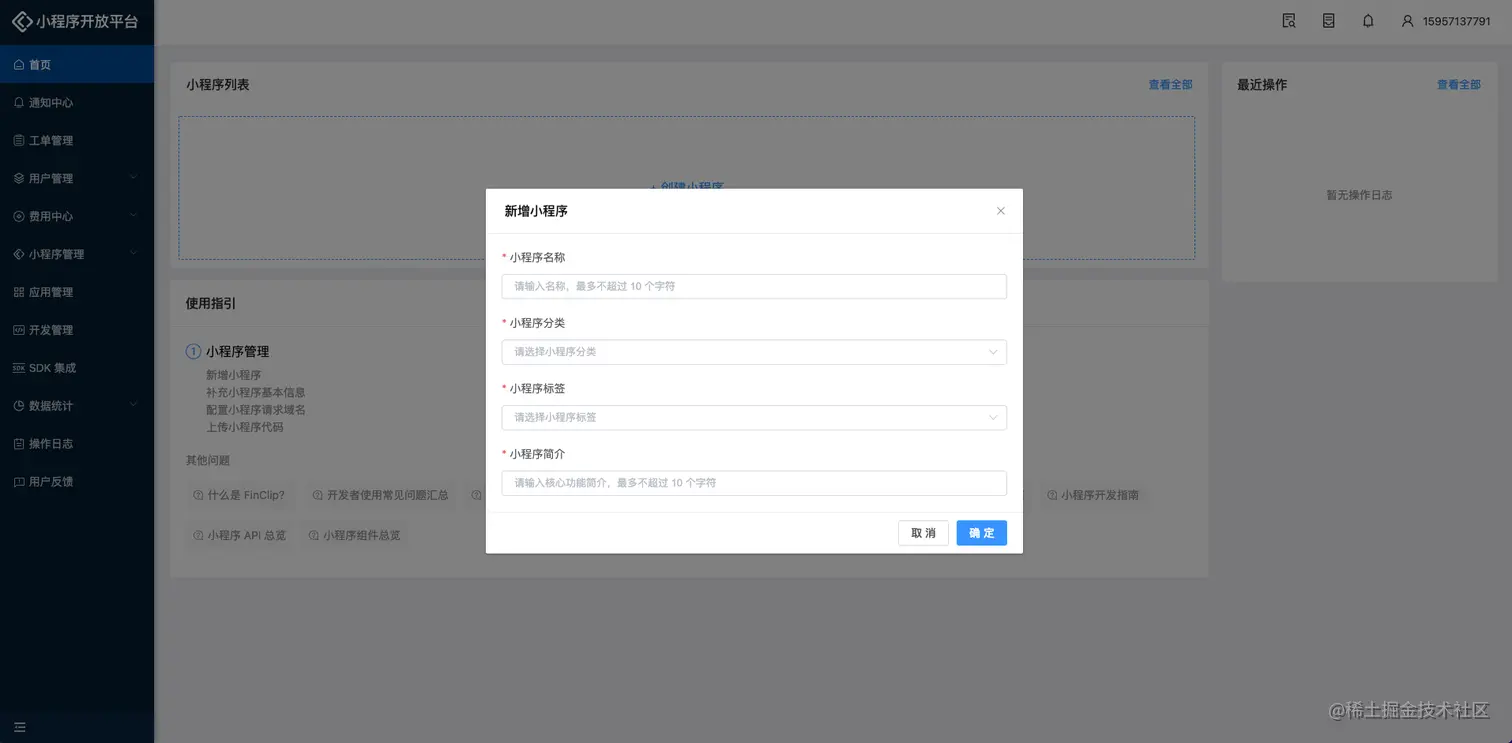The height and width of the screenshot is (743, 1512).
Task: Collapse the sidebar with the bottom menu icon
Action: tap(20, 727)
